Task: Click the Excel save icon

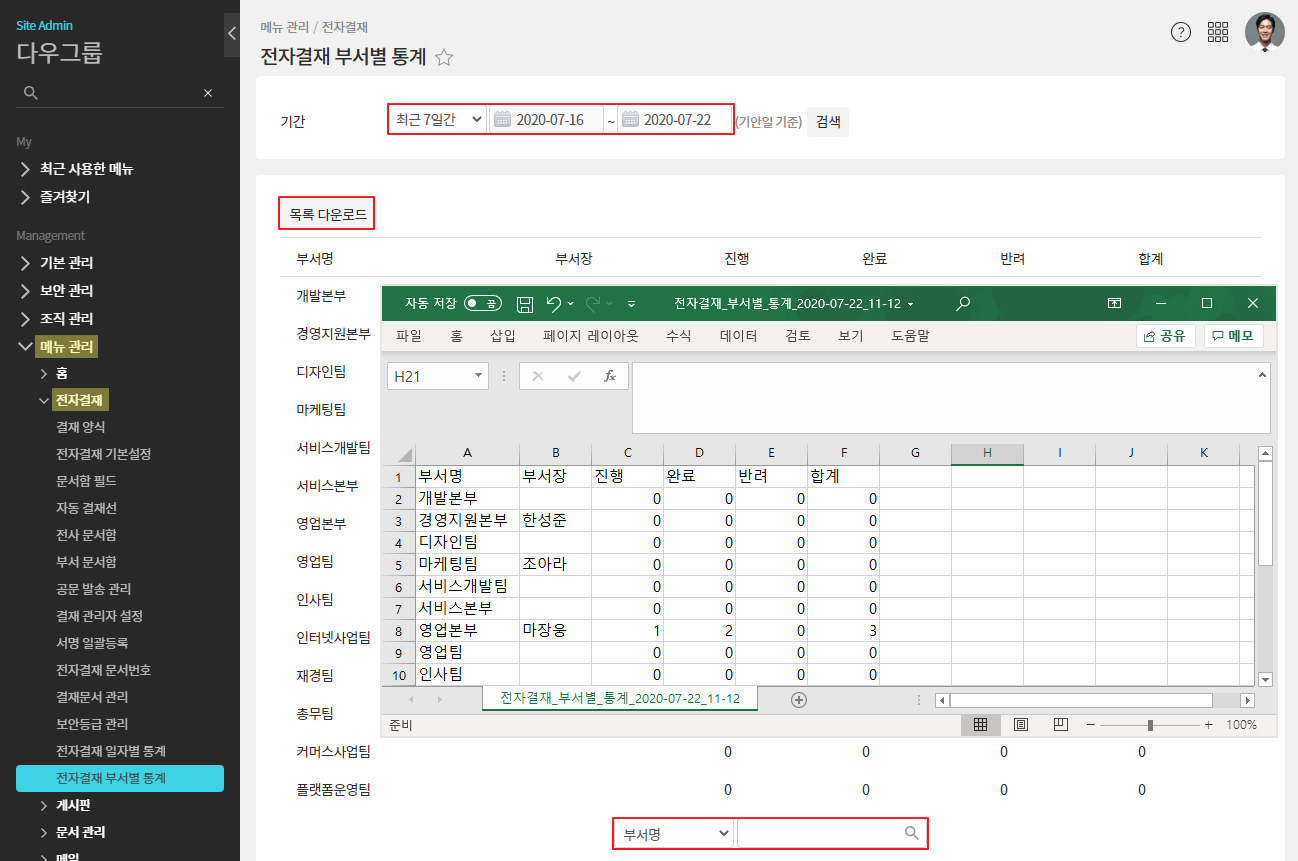Action: tap(524, 303)
